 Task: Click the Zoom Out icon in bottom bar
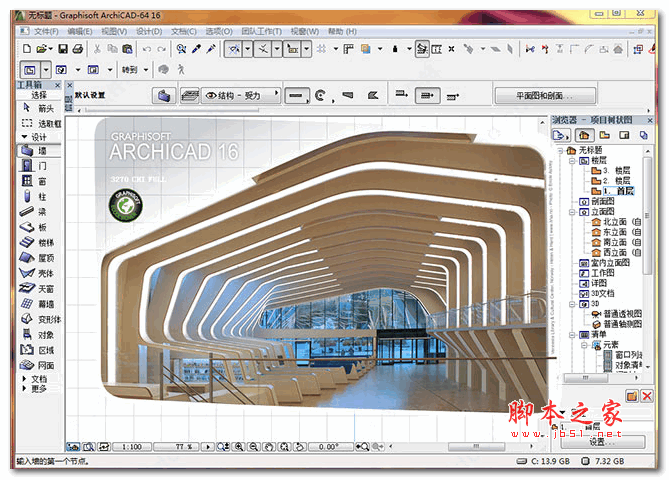[254, 447]
